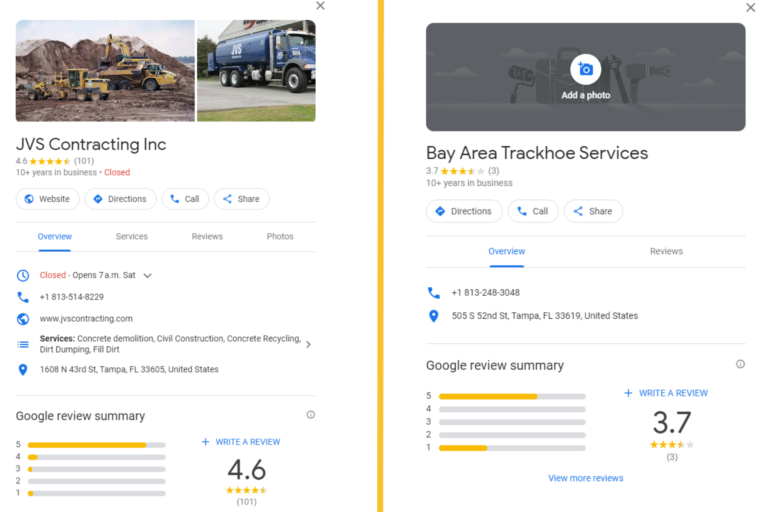This screenshot has width=768, height=512.
Task: Click globe icon beside www.jvscontracting.com
Action: point(23,319)
